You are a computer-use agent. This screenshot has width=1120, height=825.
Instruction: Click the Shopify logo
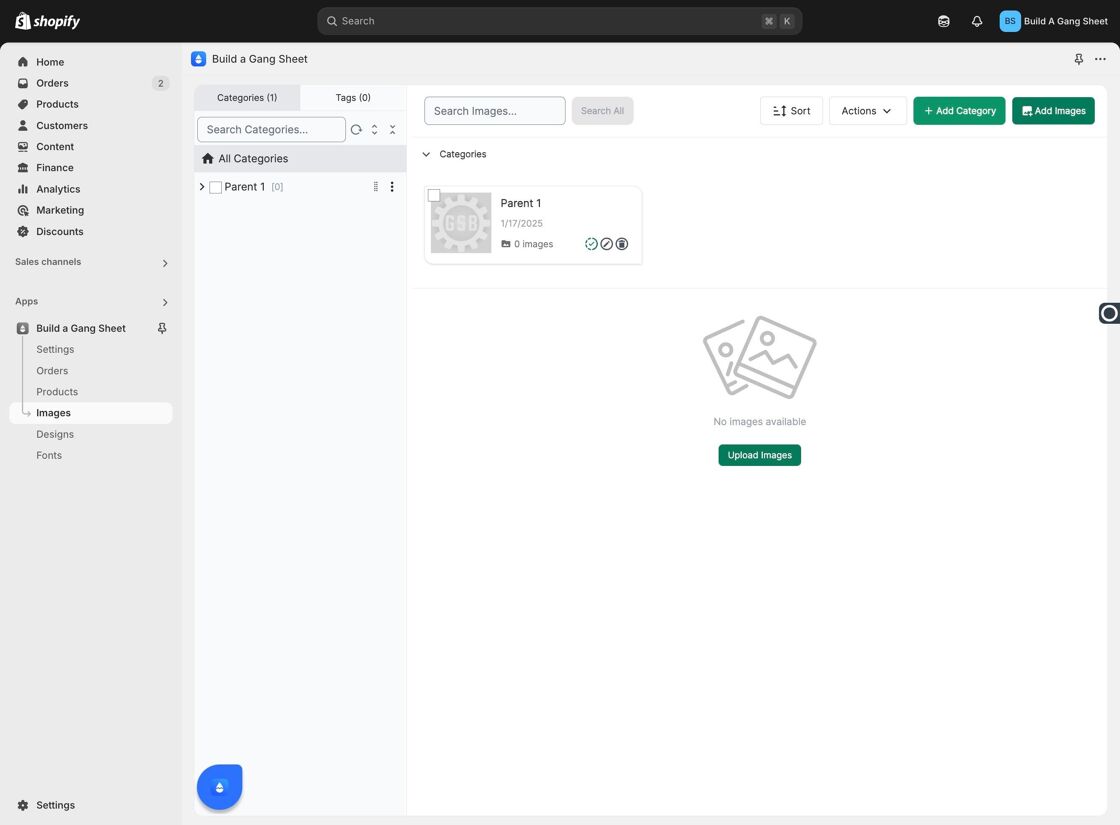(x=47, y=21)
